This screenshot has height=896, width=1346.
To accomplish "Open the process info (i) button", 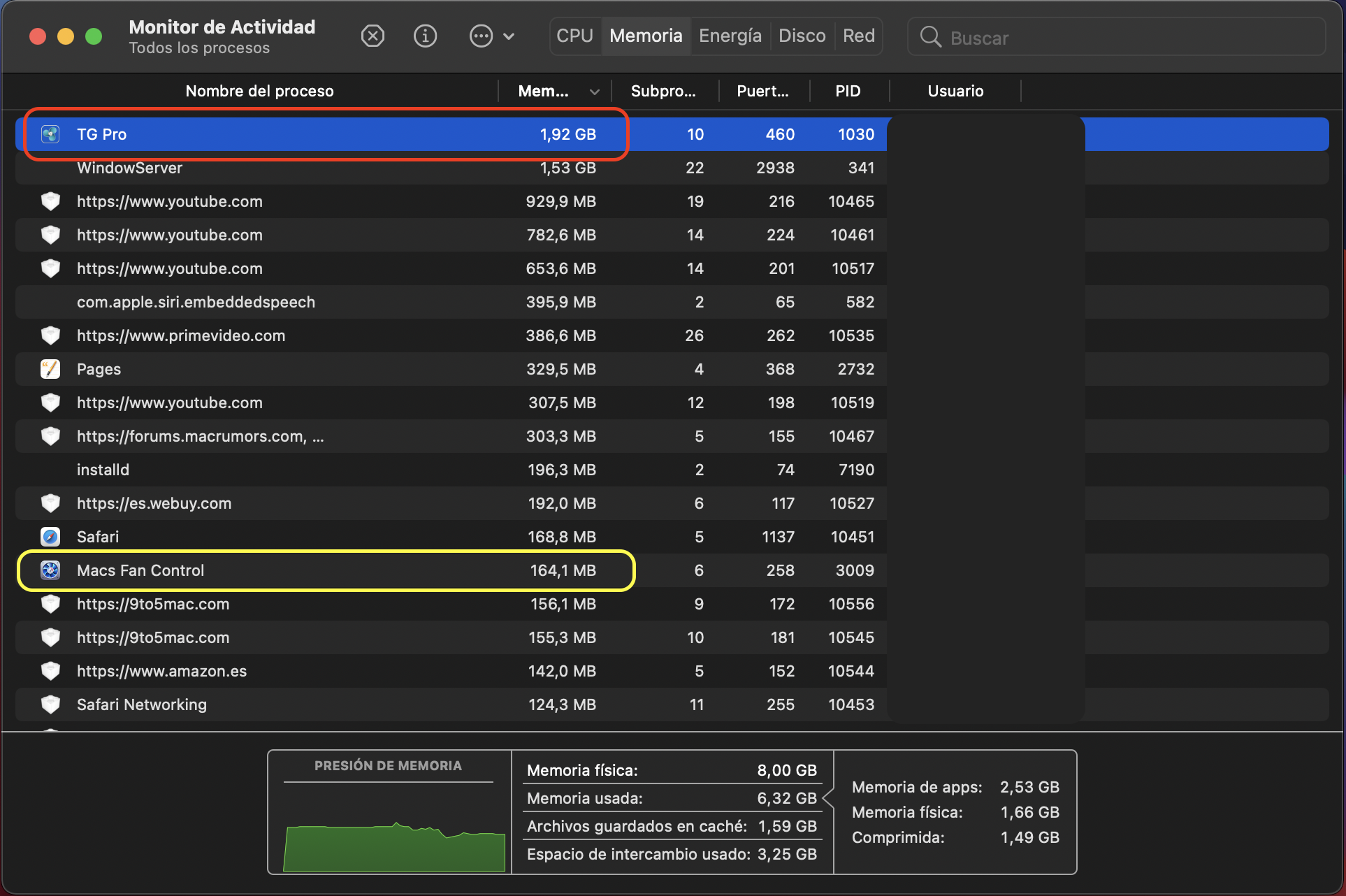I will 425,36.
